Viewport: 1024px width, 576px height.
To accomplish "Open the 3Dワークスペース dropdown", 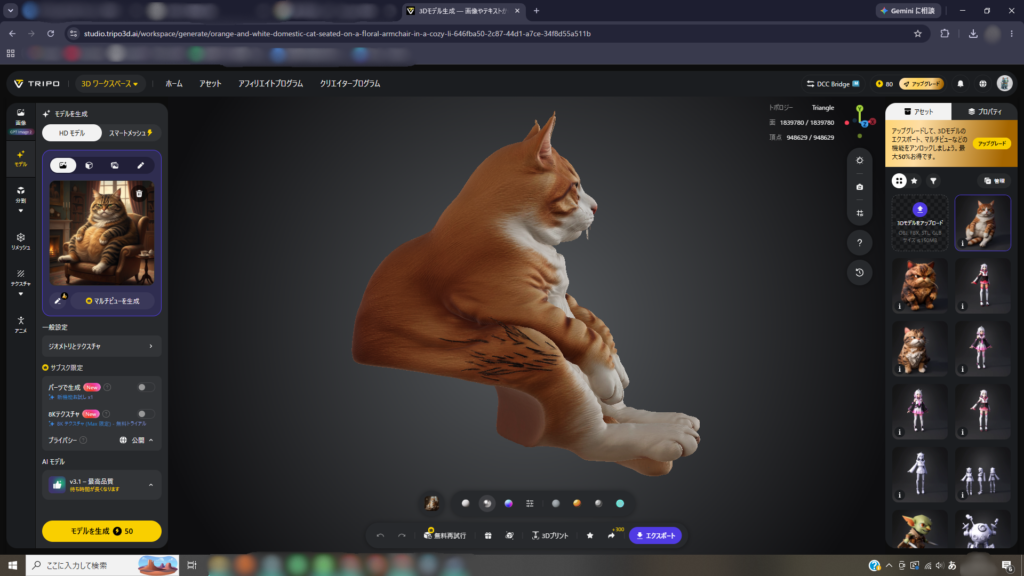I will point(109,84).
